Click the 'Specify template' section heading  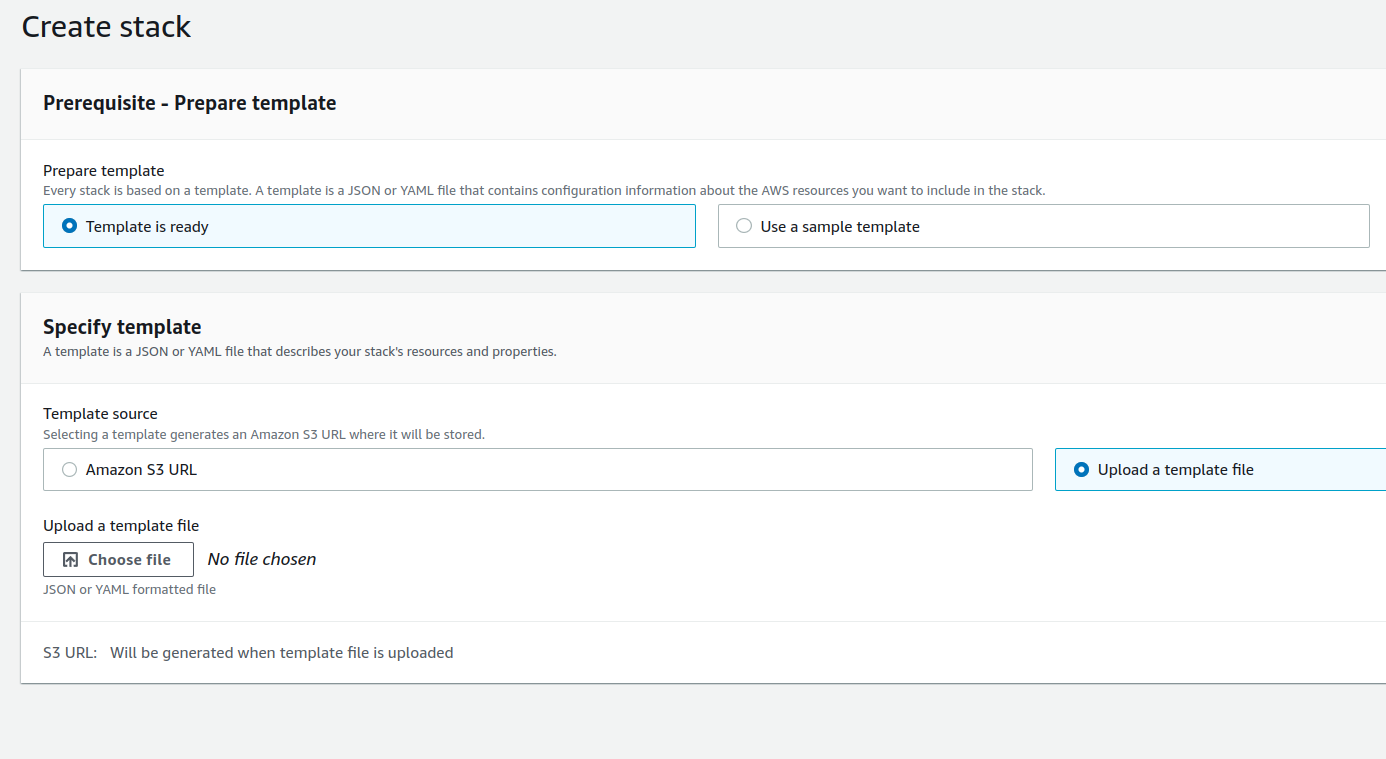[x=122, y=327]
